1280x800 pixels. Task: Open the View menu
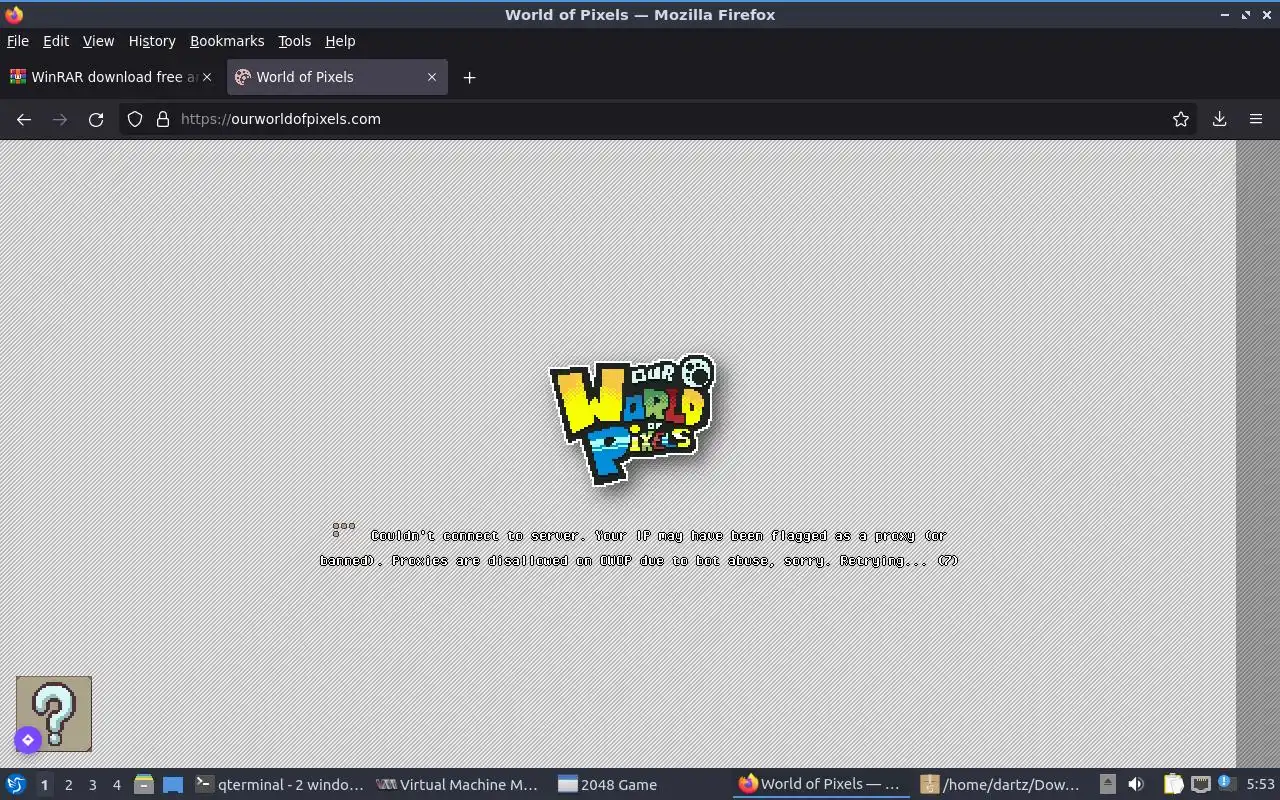tap(98, 41)
